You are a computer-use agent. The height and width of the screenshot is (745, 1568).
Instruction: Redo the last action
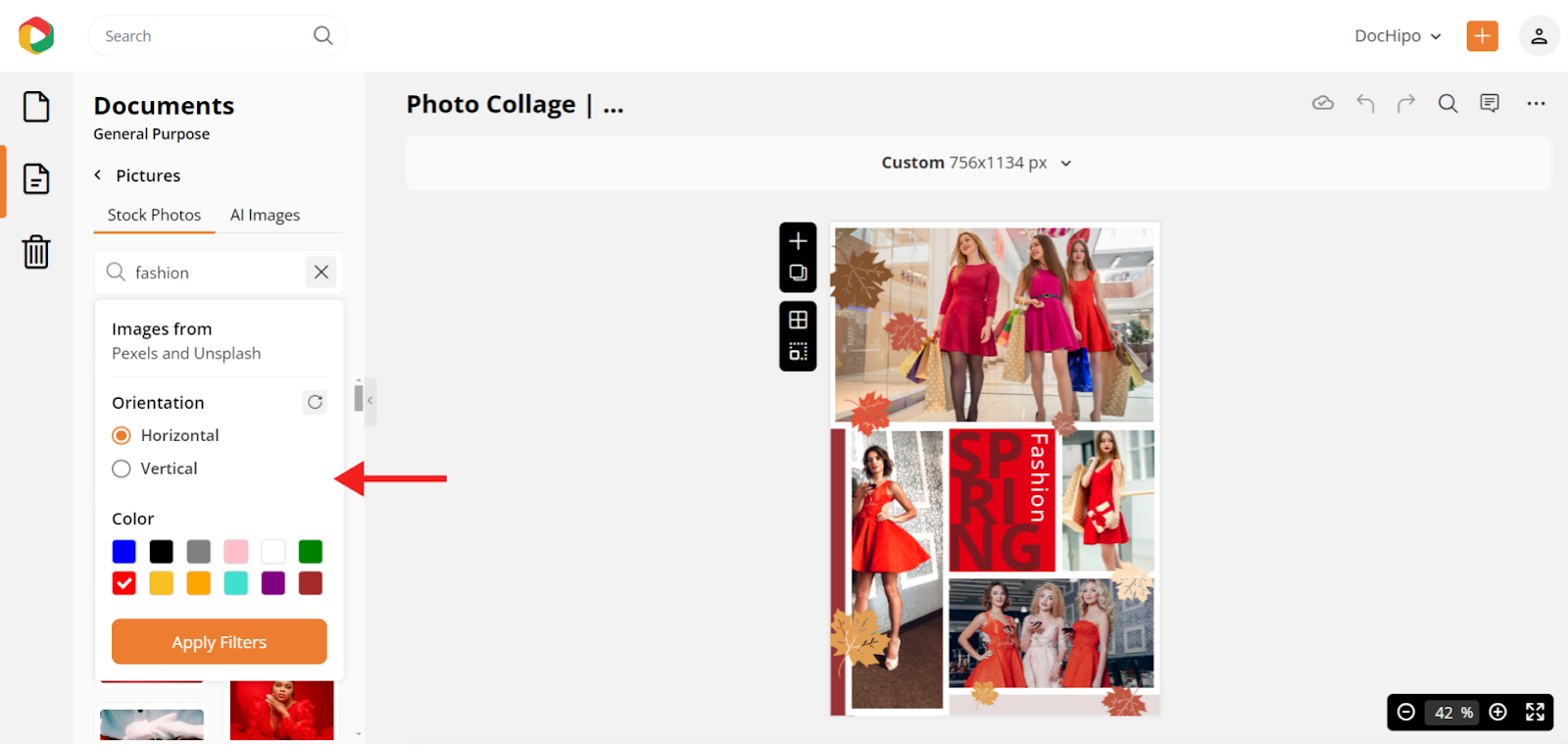click(x=1406, y=103)
